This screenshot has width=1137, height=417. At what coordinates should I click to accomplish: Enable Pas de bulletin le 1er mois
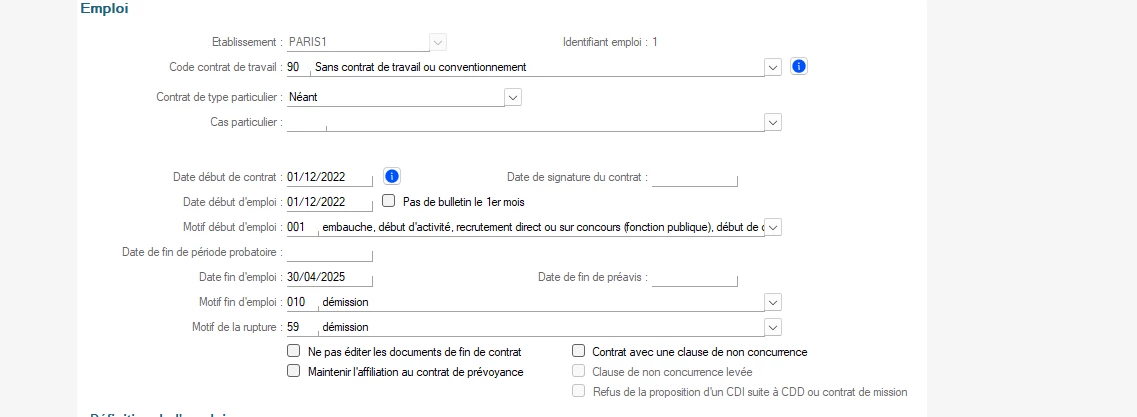[x=388, y=201]
